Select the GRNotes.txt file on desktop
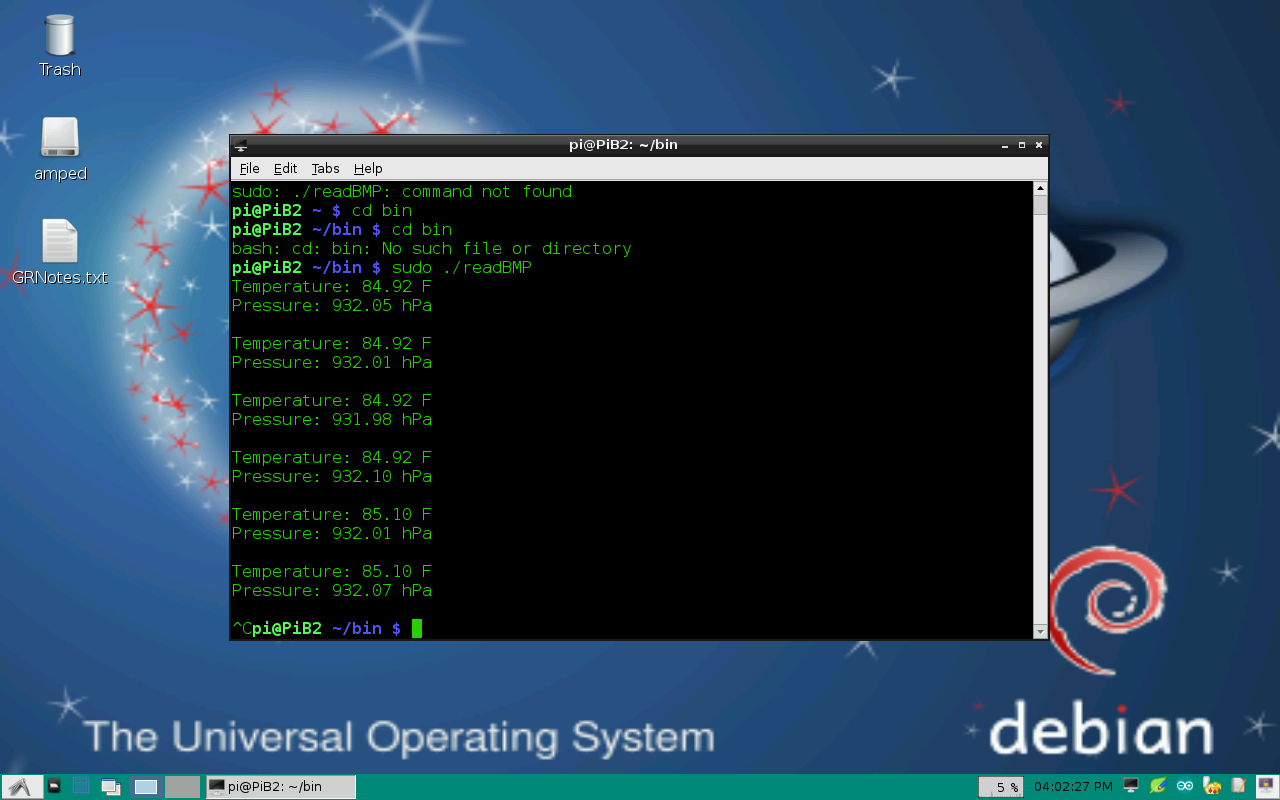 pos(60,253)
